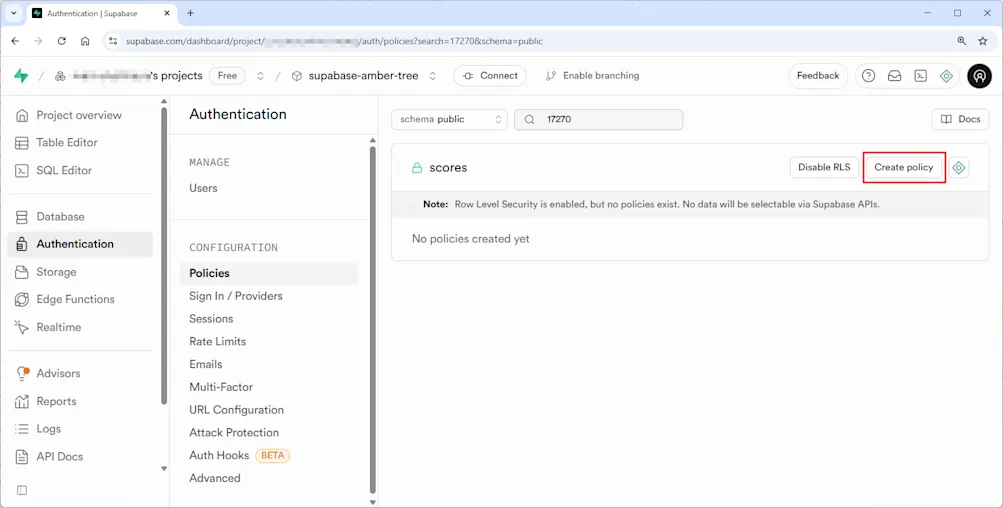
Task: Open the Docs button
Action: tap(960, 119)
